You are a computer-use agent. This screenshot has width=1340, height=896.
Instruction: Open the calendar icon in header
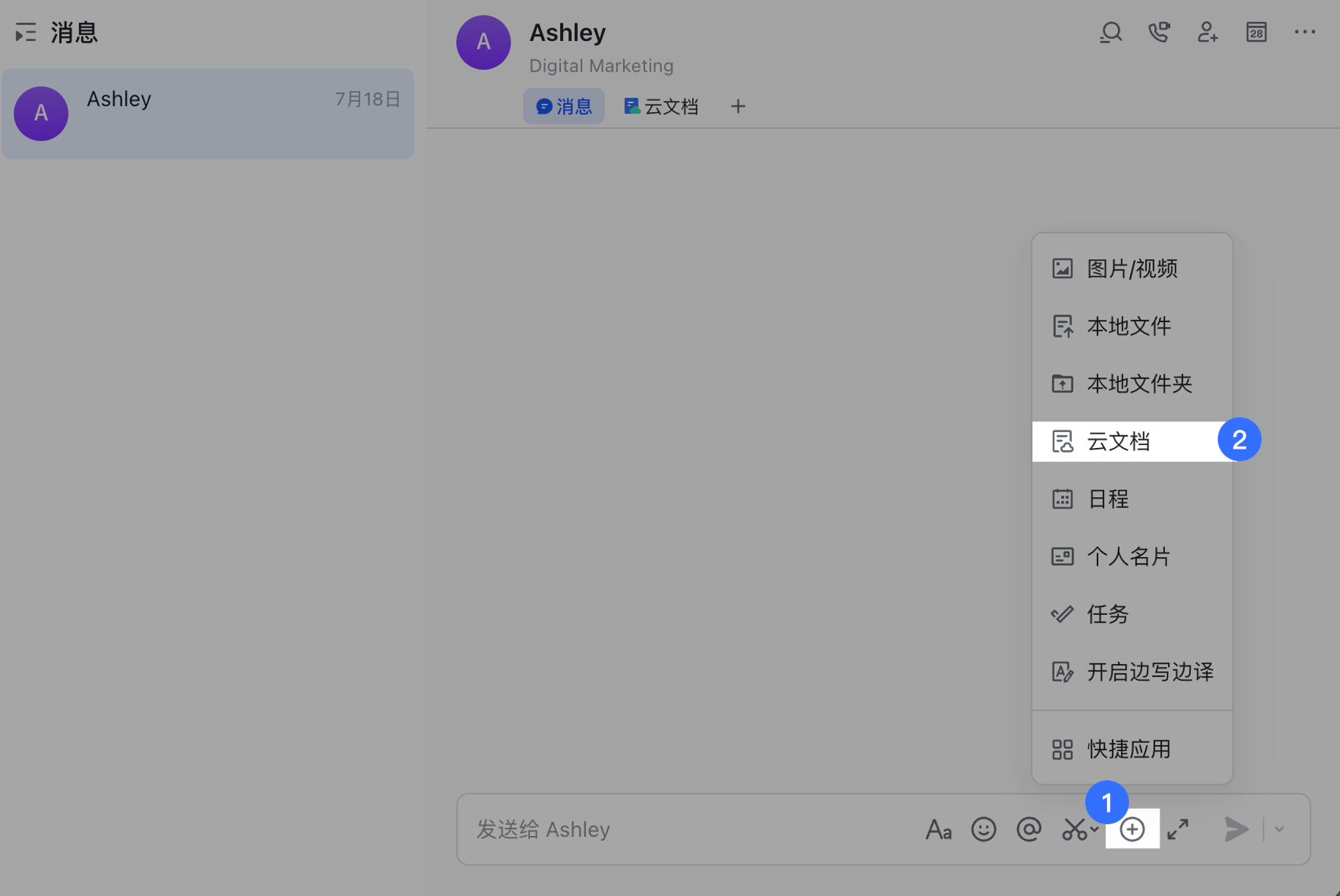coord(1256,32)
